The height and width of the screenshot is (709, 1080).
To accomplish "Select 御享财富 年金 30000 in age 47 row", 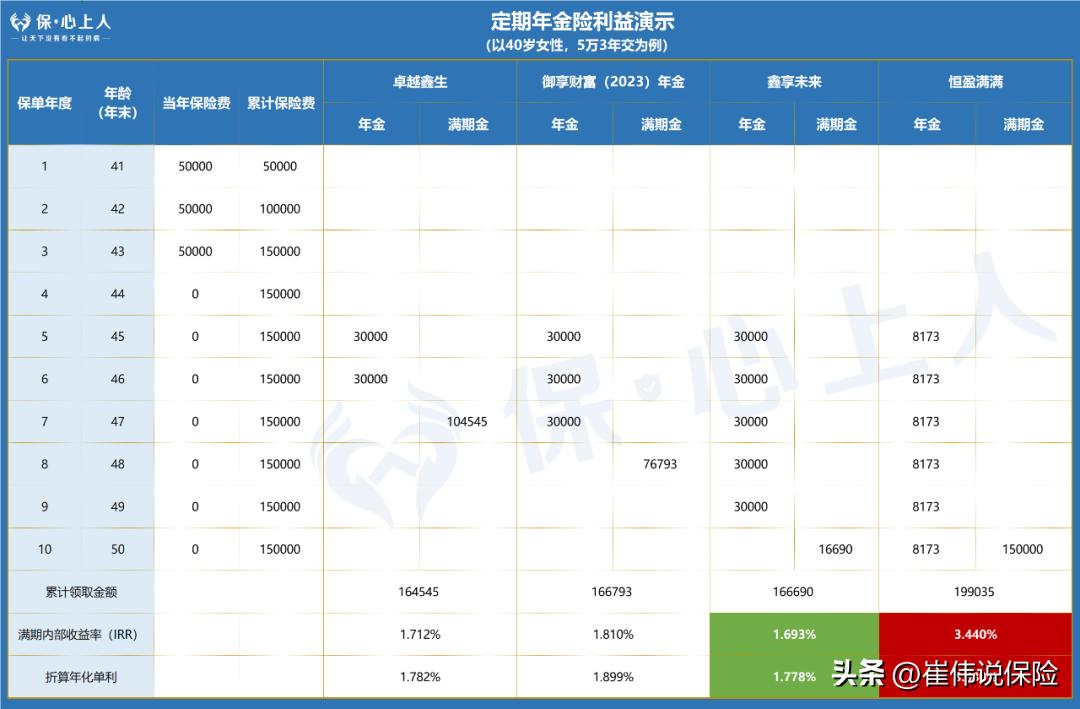I will [x=563, y=422].
